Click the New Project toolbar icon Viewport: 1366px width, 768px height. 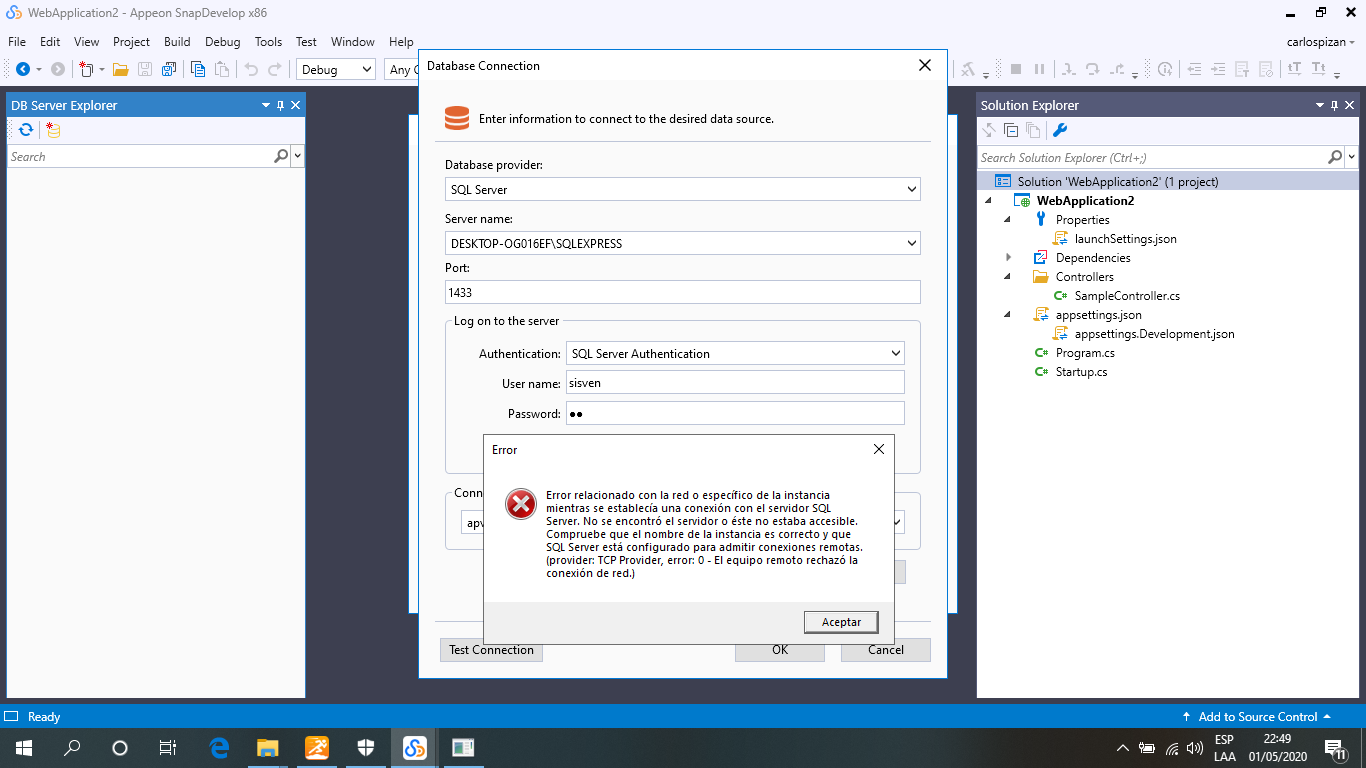coord(87,69)
